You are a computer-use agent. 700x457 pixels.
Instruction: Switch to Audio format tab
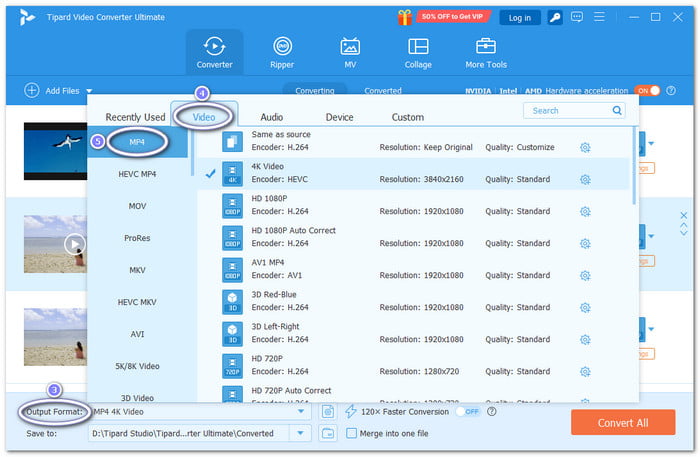[x=271, y=117]
